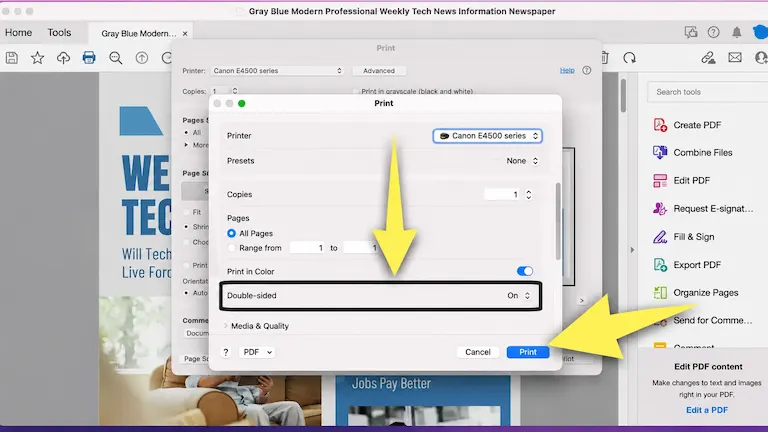Click the magnifier search icon in the toolbar

coord(116,58)
